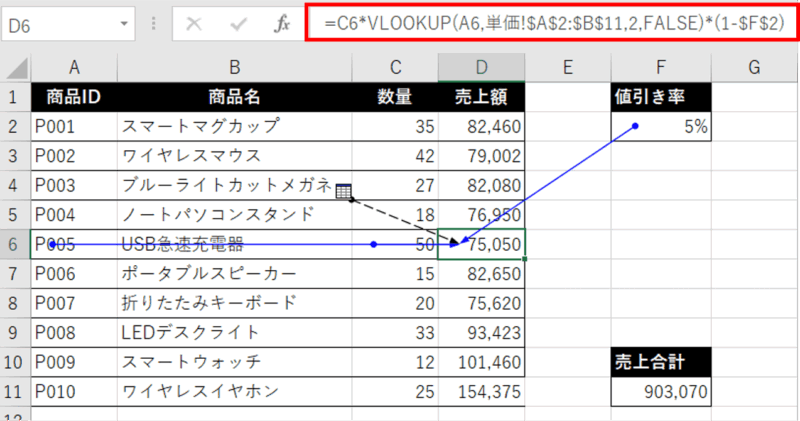This screenshot has height=421, width=800.
Task: Select column A header
Action: pos(73,68)
